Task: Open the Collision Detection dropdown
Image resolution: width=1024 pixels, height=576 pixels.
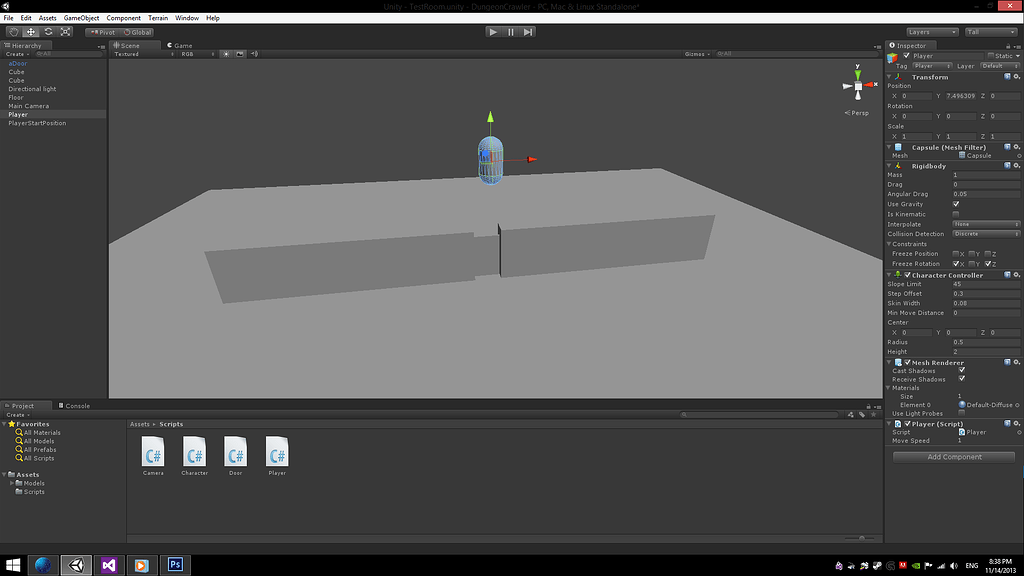Action: (985, 234)
